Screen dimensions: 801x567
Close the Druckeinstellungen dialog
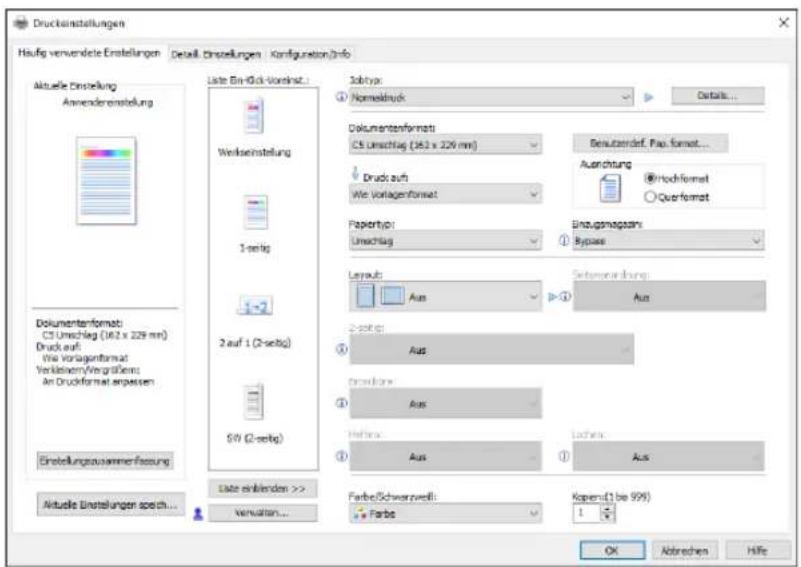coord(784,22)
